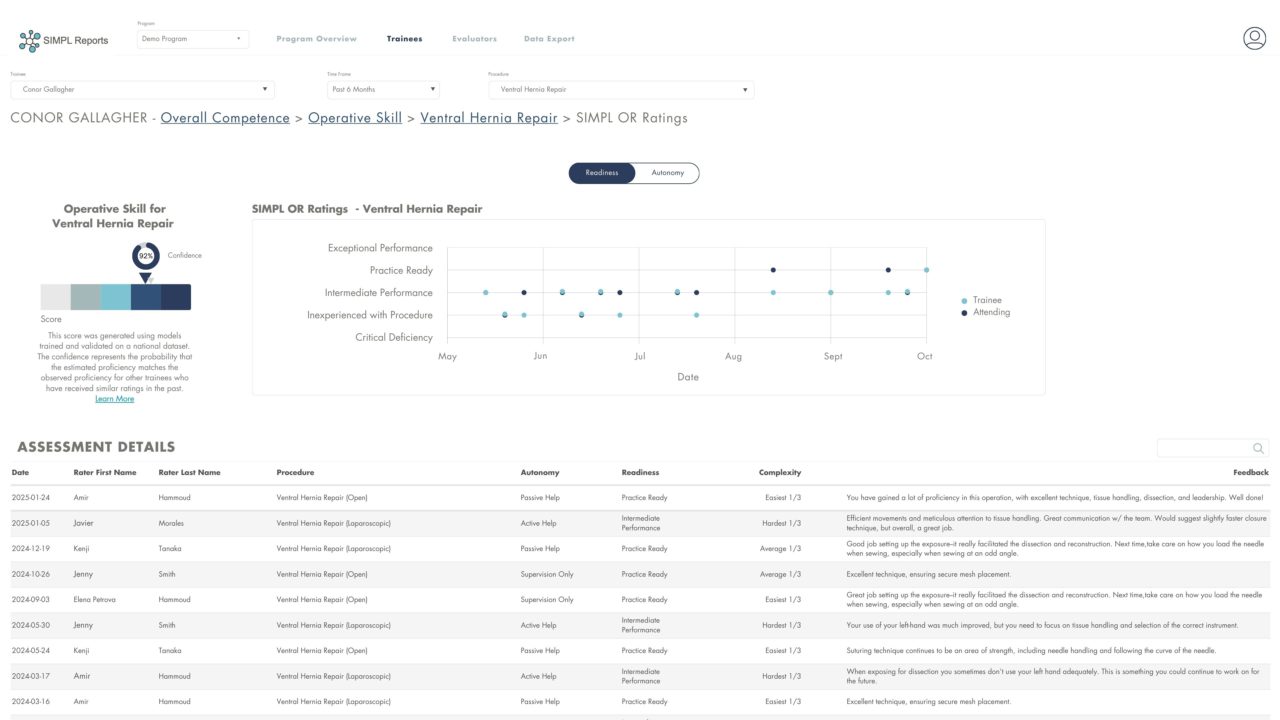Select the Readiness toggle option

click(x=603, y=173)
